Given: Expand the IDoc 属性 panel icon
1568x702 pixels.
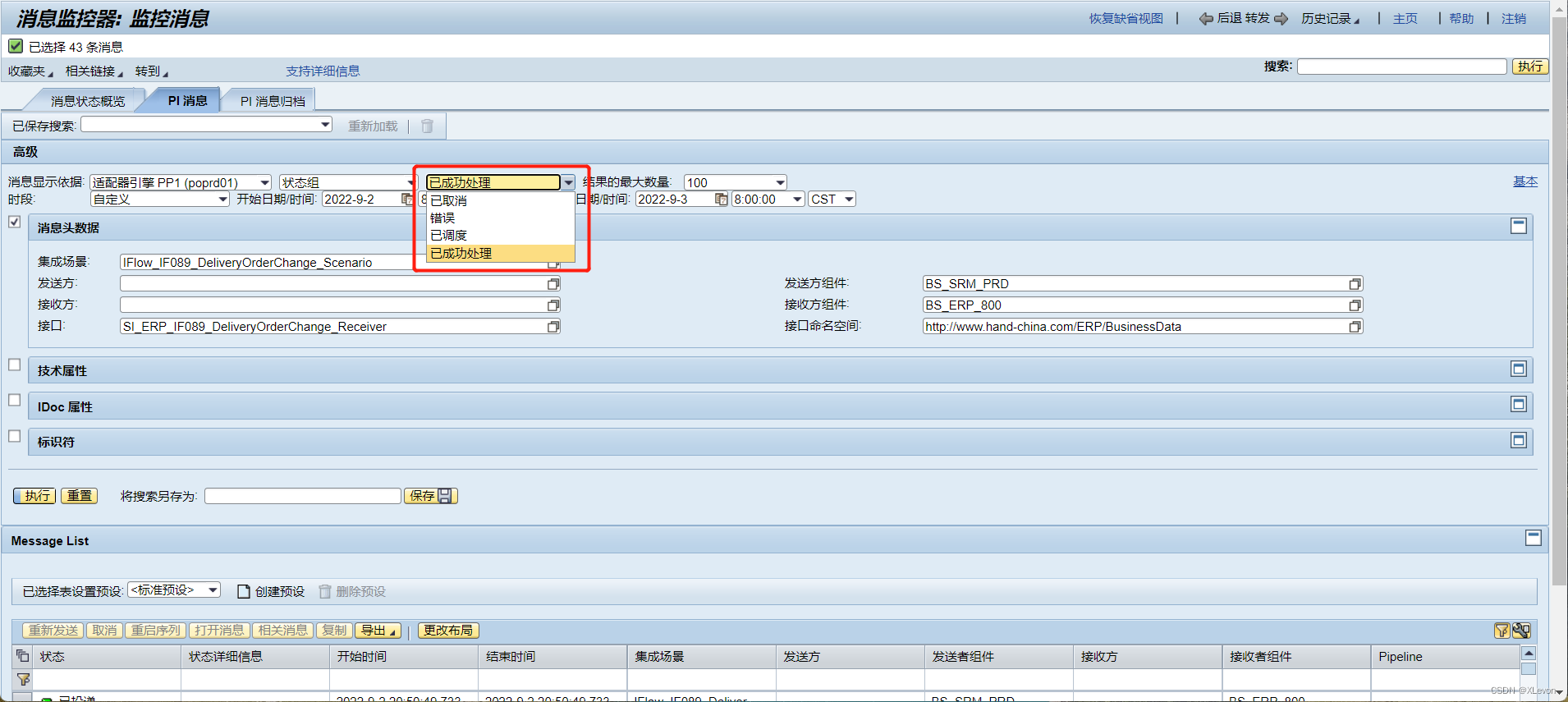Looking at the screenshot, I should tap(1519, 404).
